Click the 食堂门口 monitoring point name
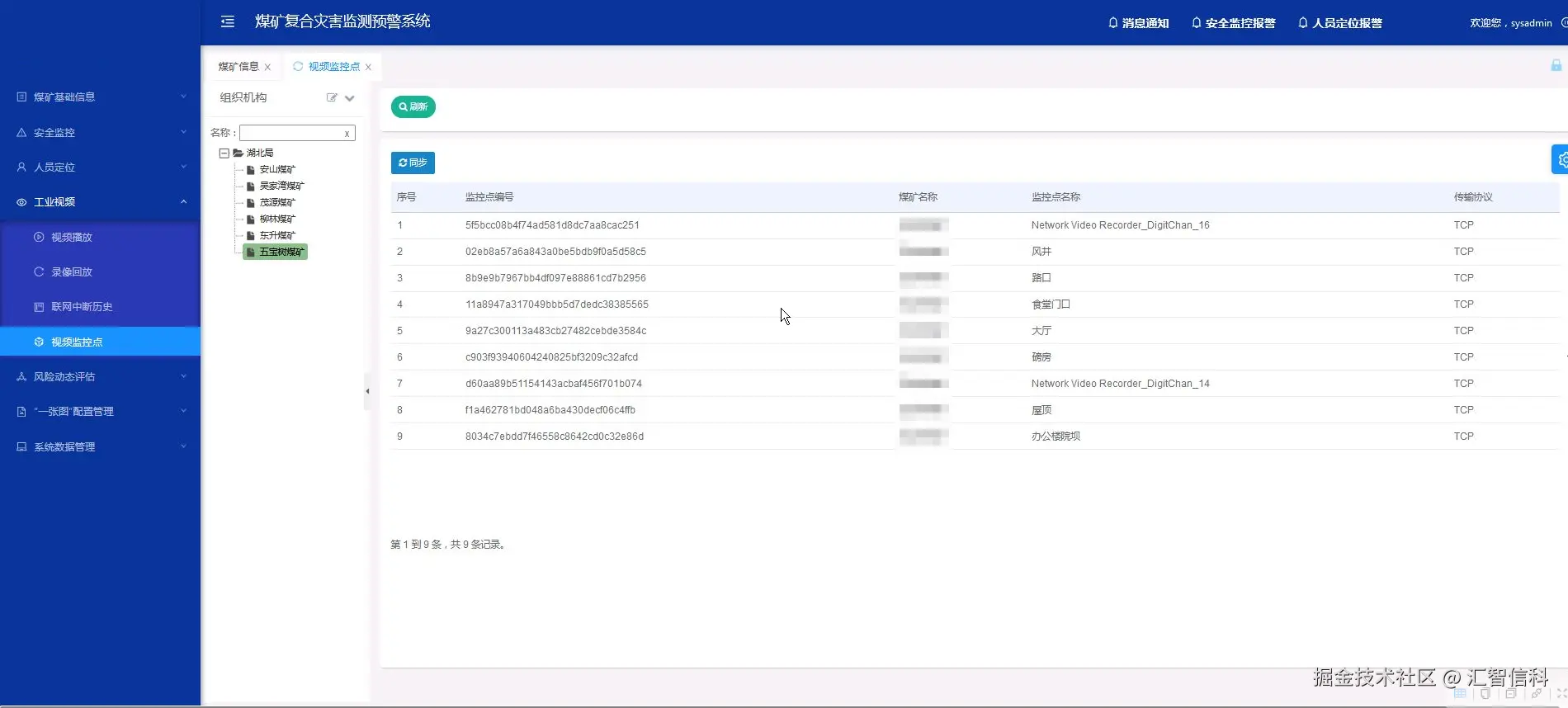This screenshot has height=708, width=1568. (1051, 304)
